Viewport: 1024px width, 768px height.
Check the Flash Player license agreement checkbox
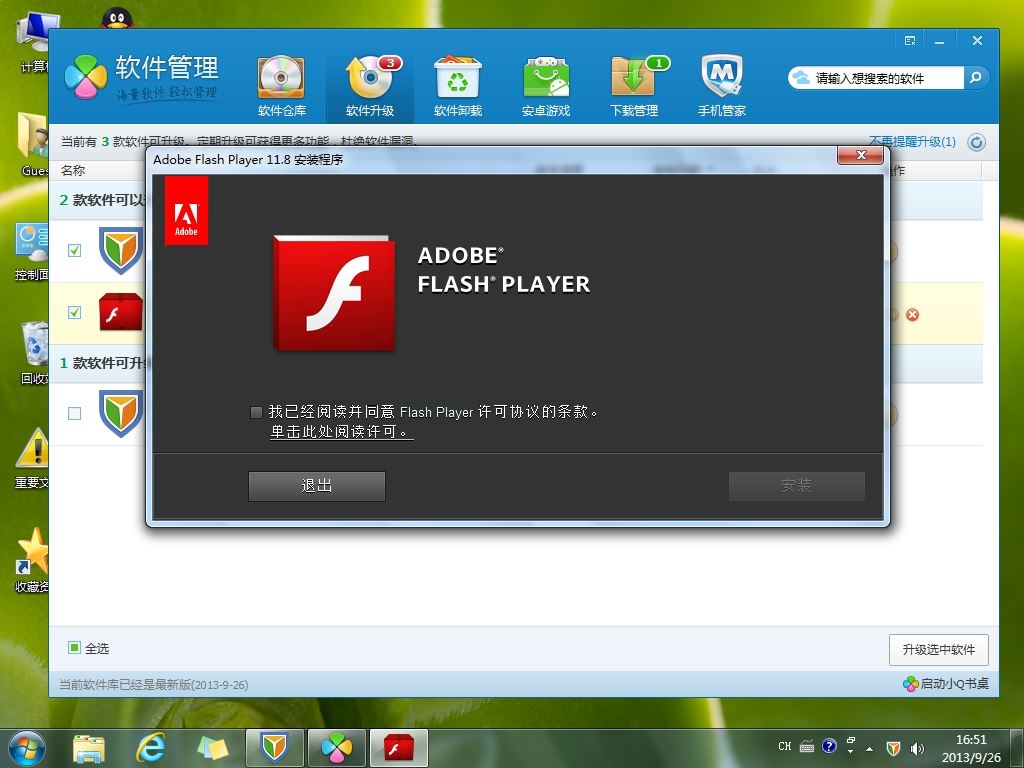click(x=256, y=412)
